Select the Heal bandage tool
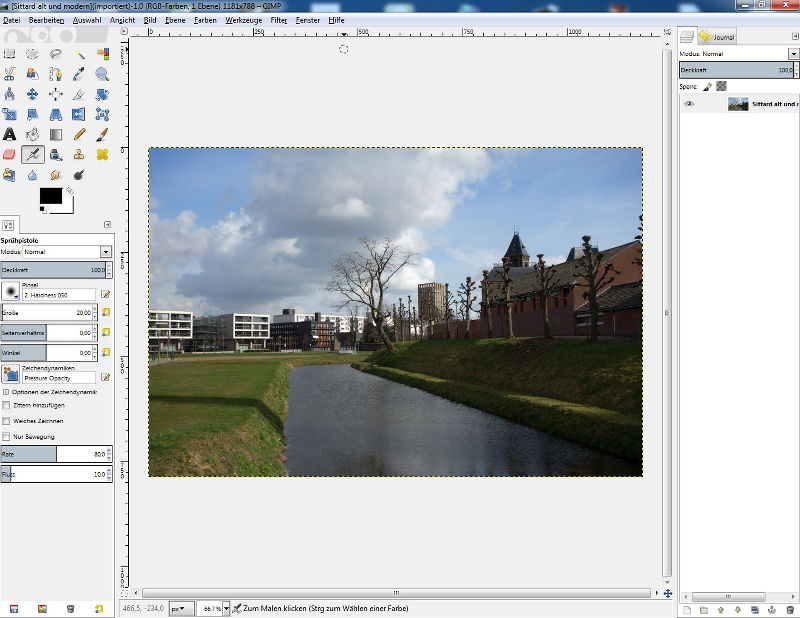800x618 pixels. (103, 155)
